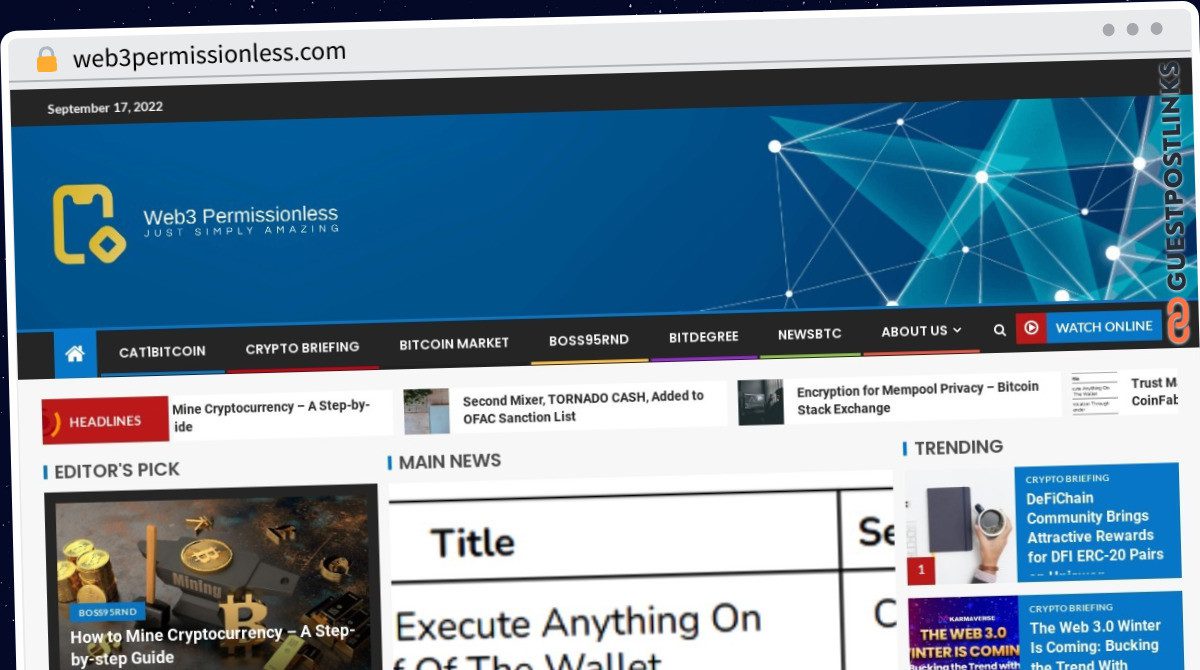Open the Tornado Cash headline thumbnail
Image resolution: width=1200 pixels, height=670 pixels.
click(x=426, y=411)
